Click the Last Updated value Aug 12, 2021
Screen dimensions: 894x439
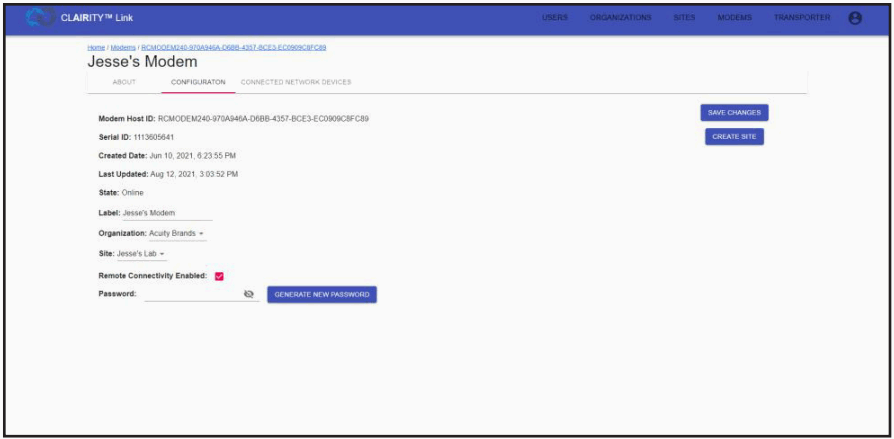pyautogui.click(x=194, y=174)
